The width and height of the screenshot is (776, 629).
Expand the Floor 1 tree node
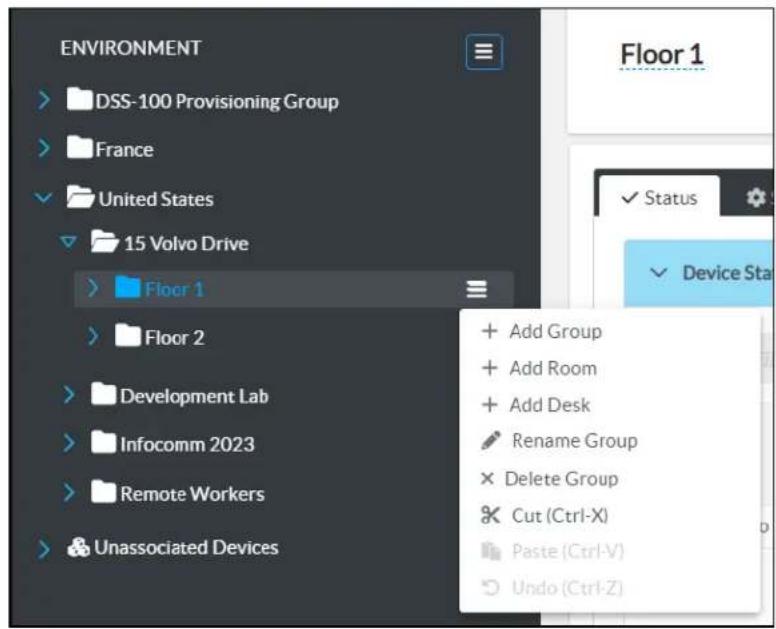93,288
